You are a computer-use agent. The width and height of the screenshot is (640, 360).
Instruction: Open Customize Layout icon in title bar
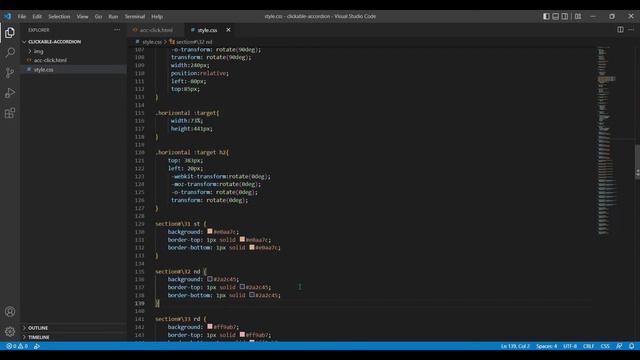tap(578, 16)
